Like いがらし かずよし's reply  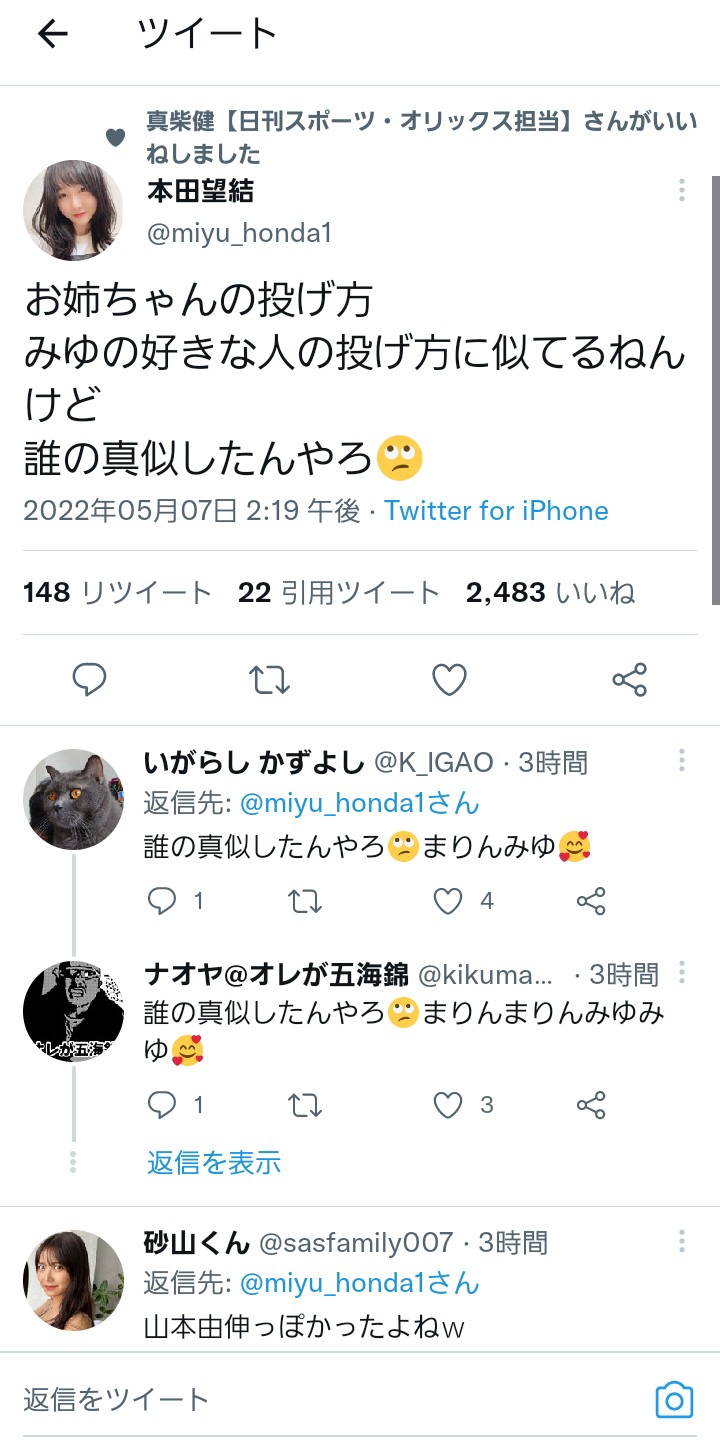(448, 902)
